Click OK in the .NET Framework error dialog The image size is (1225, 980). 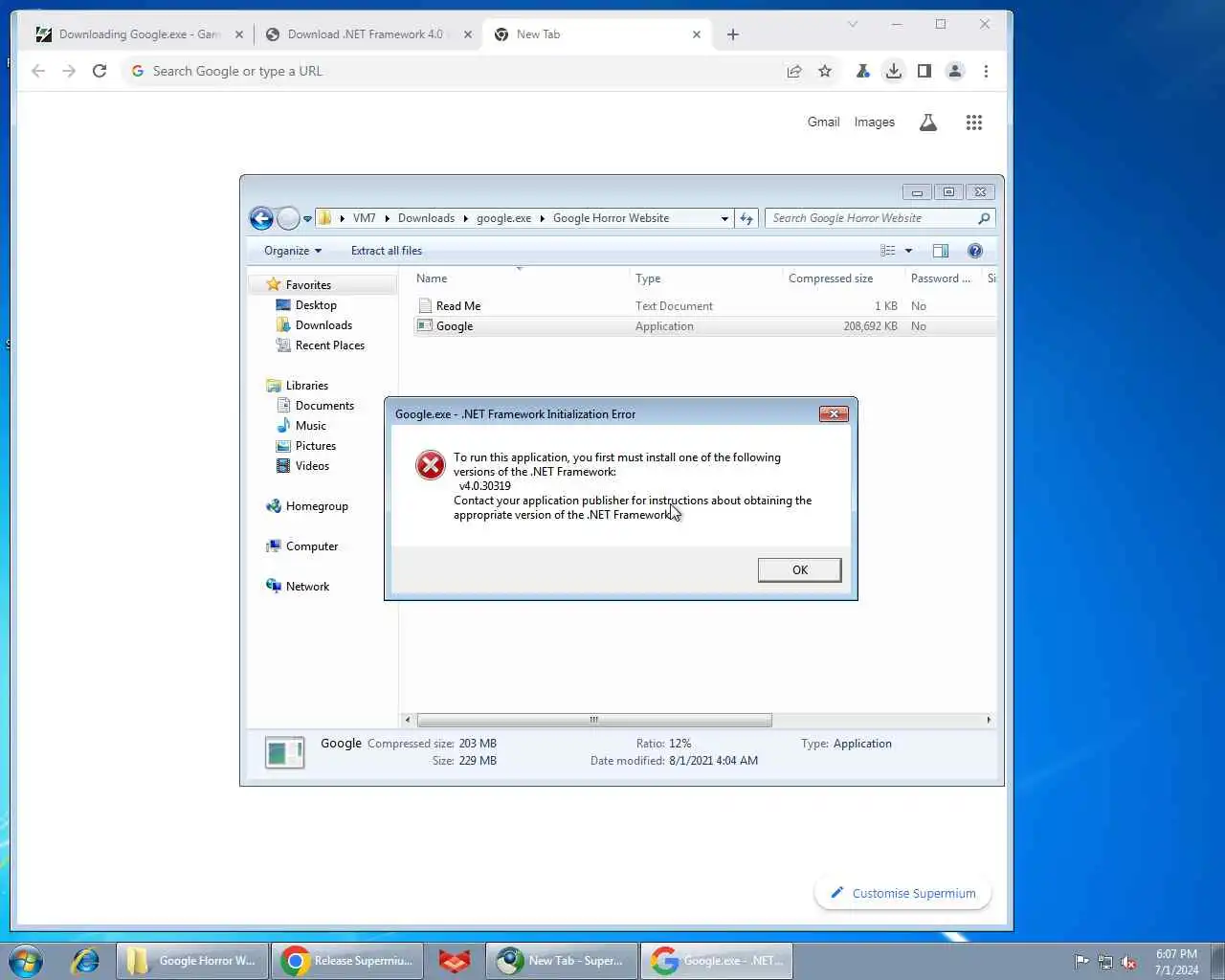click(799, 569)
